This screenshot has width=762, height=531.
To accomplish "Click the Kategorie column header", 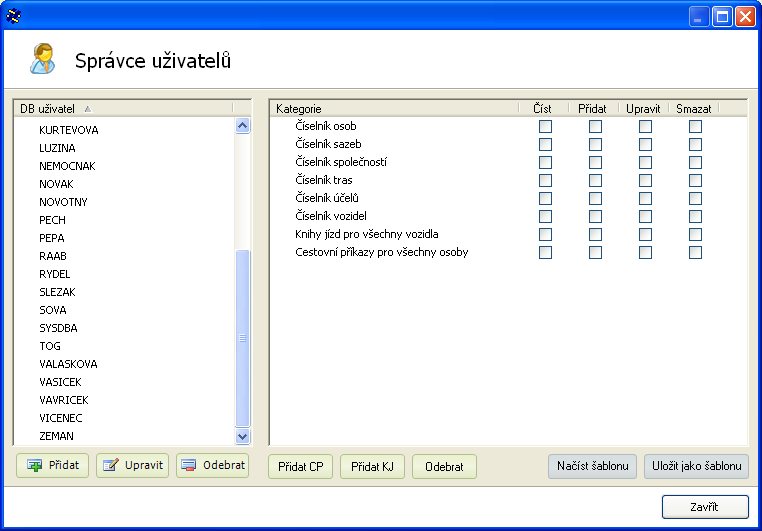I will 394,109.
